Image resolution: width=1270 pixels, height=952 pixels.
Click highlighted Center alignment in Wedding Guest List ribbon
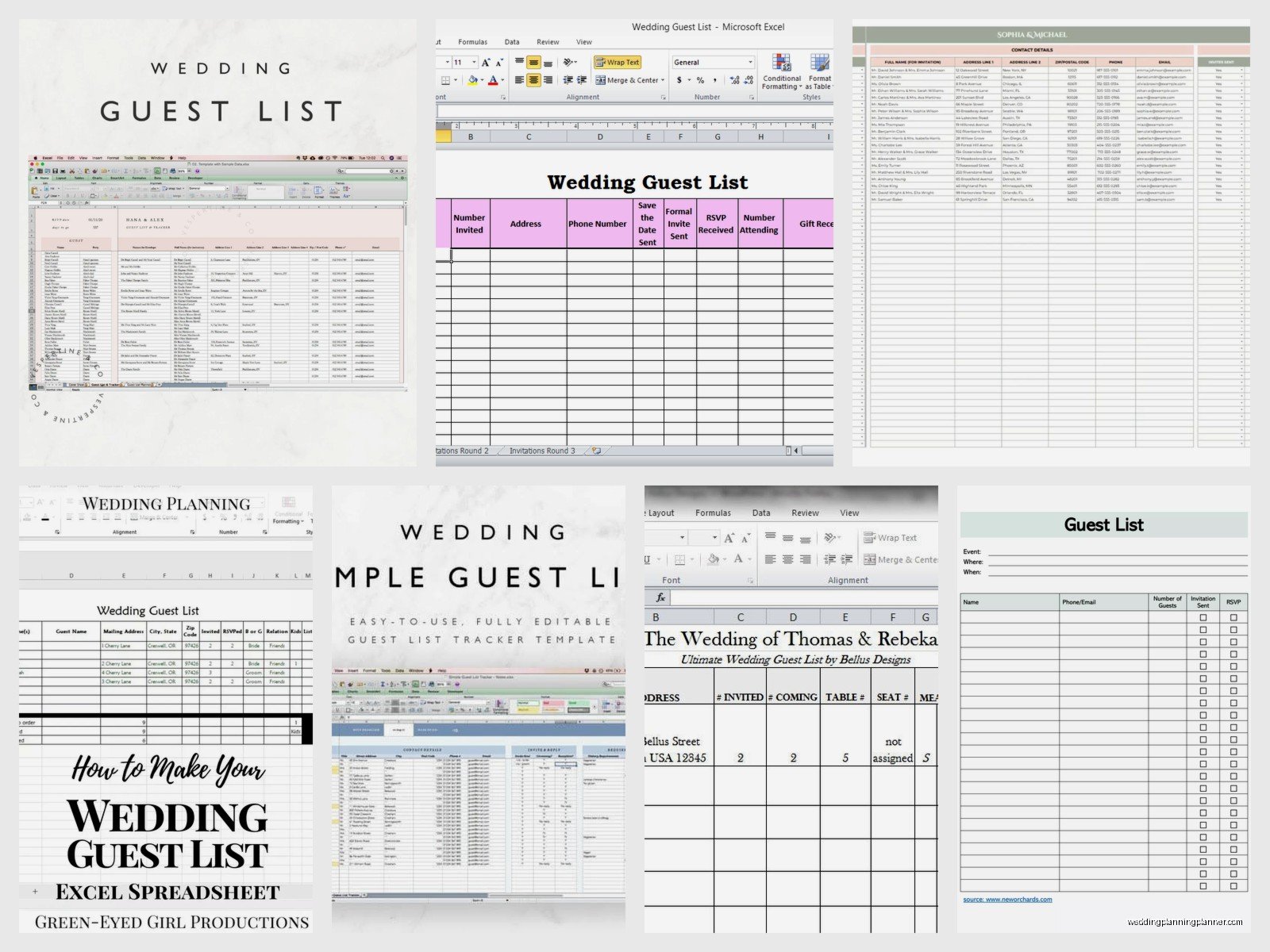(x=534, y=80)
